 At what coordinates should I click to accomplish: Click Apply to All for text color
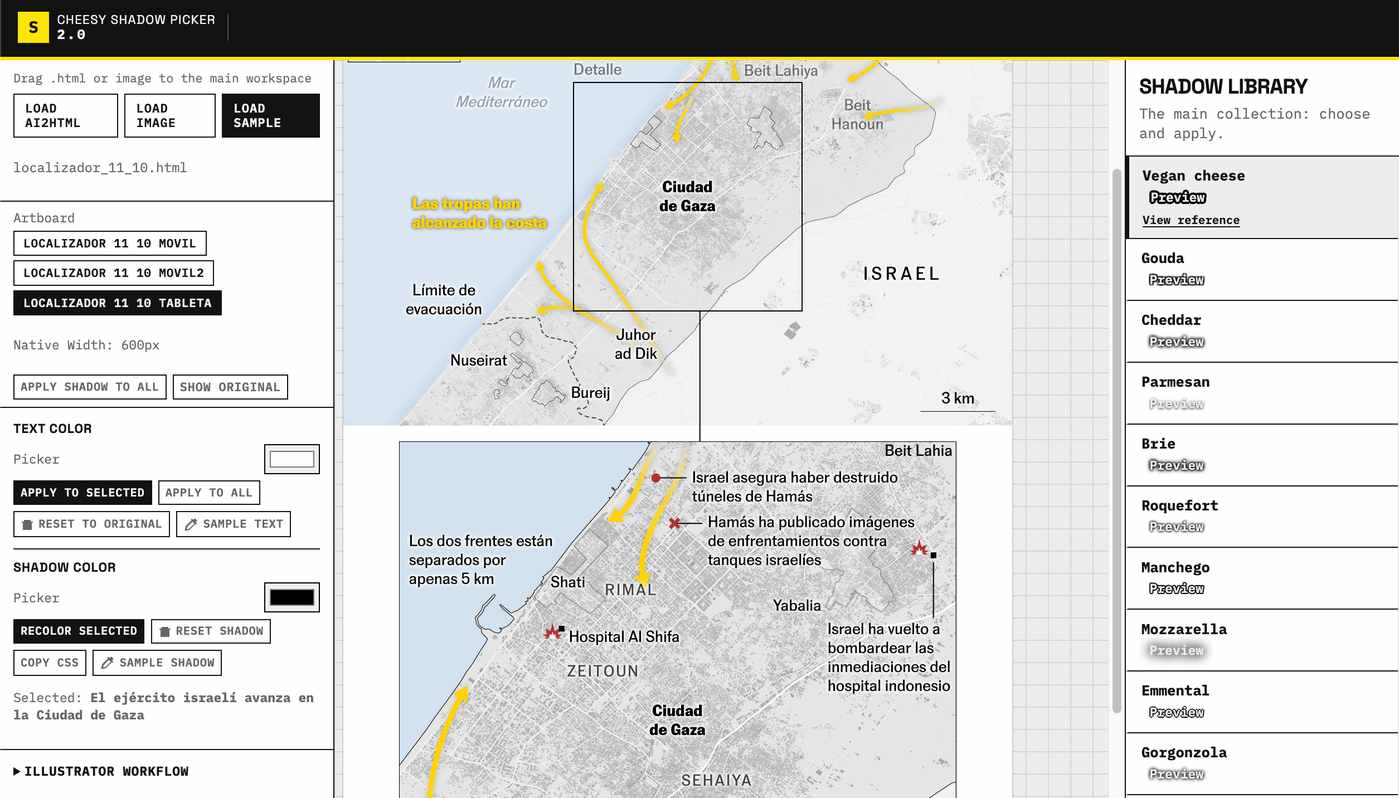tap(209, 492)
